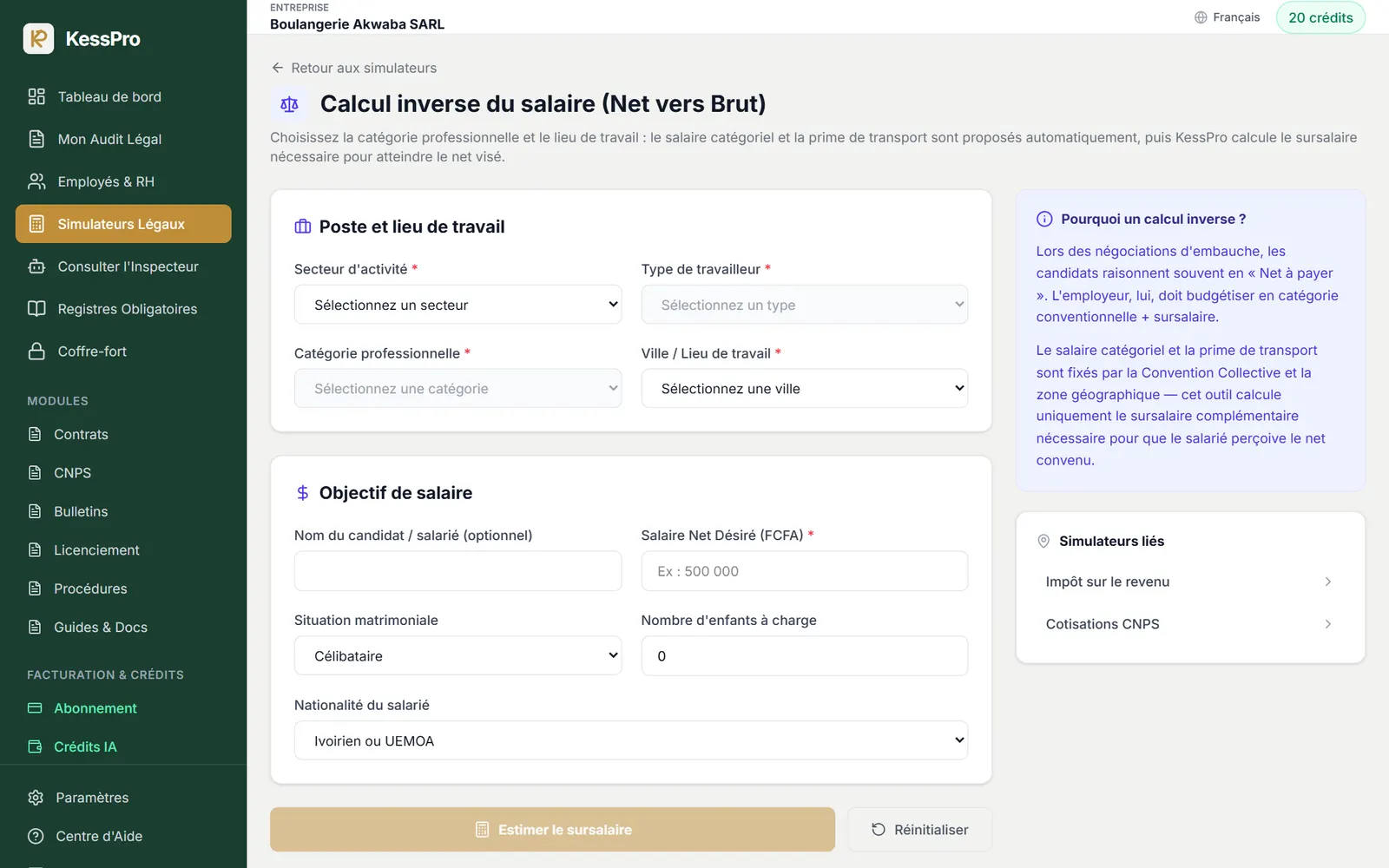Click the Contrats document icon
The image size is (1389, 868).
click(x=35, y=434)
